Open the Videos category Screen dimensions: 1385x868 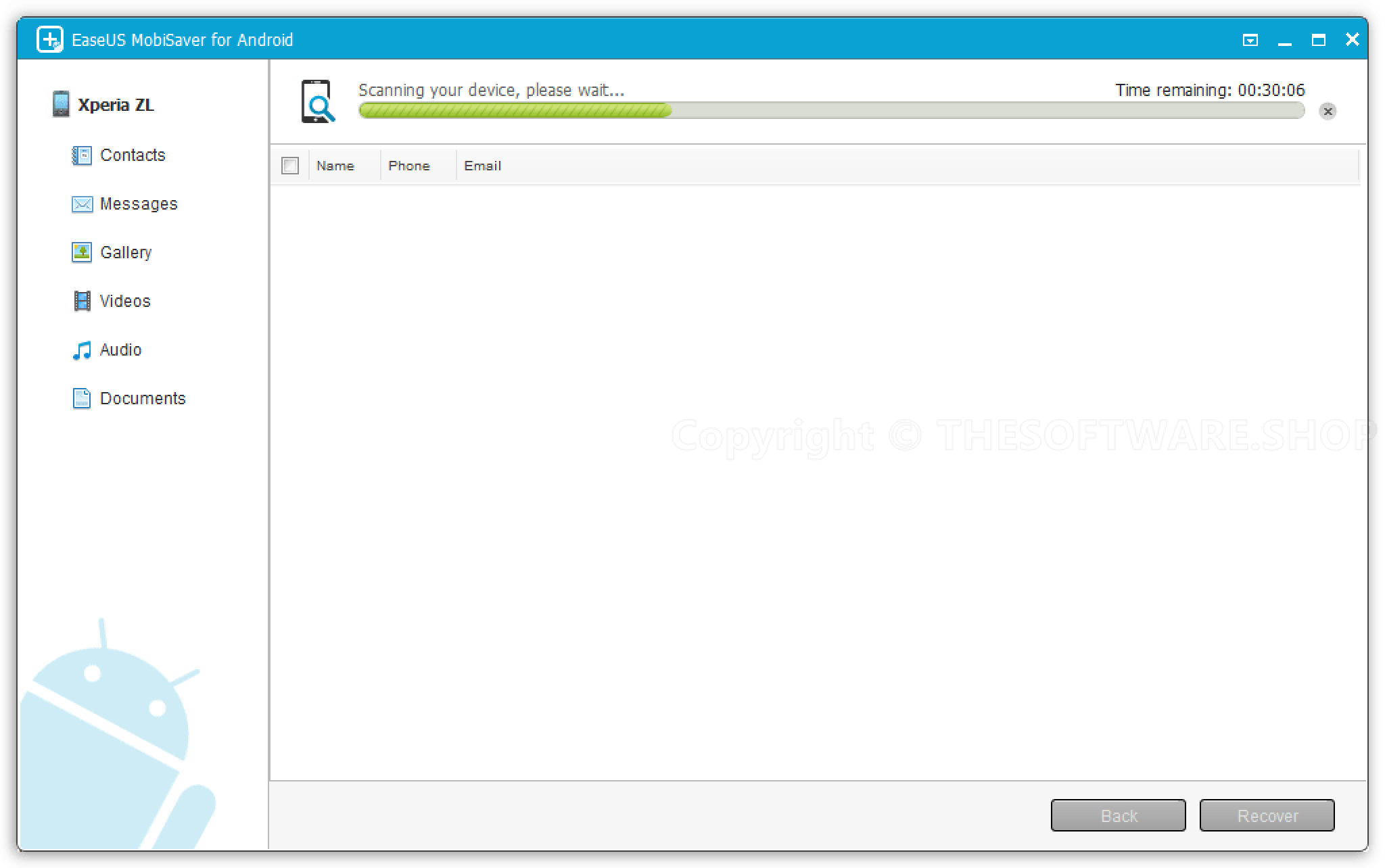click(x=125, y=302)
